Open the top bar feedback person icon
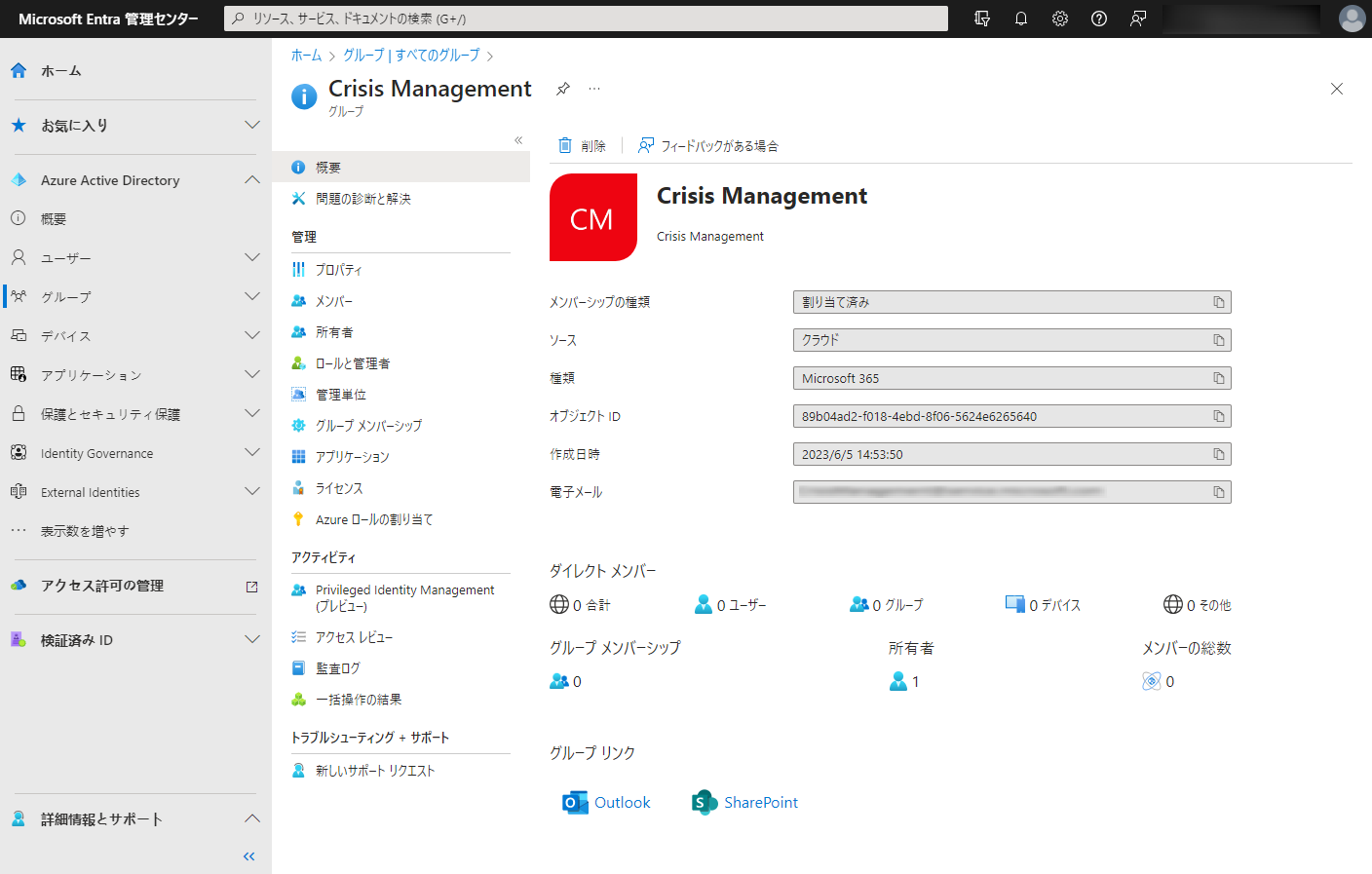The image size is (1372, 874). (x=1138, y=19)
